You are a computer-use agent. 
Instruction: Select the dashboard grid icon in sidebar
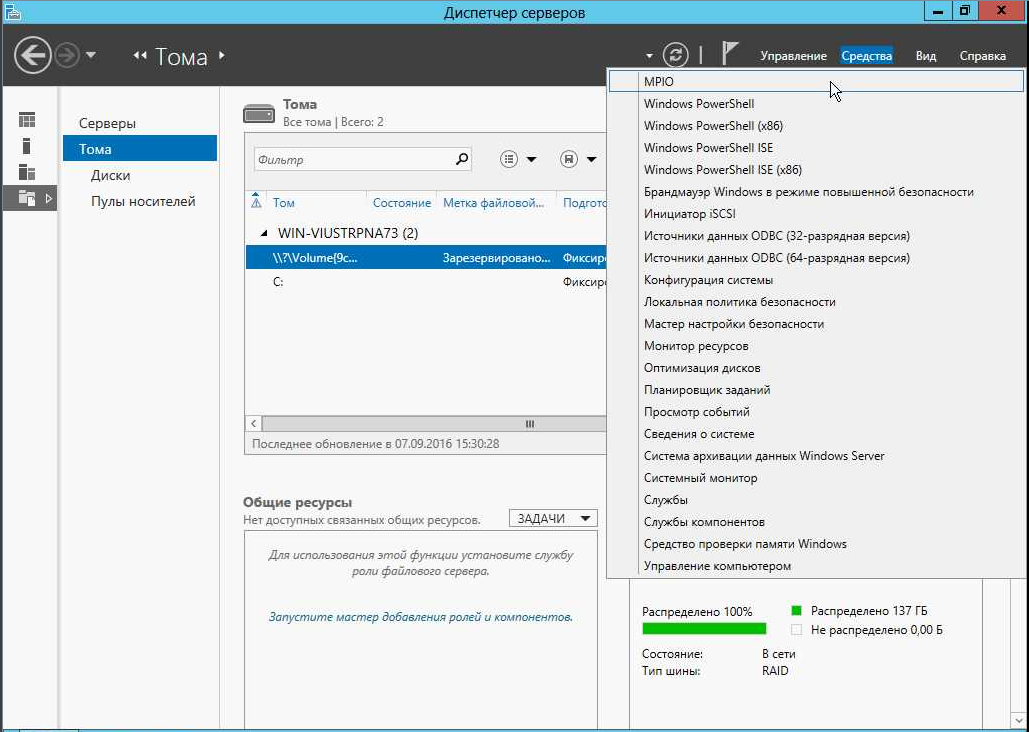(x=27, y=119)
